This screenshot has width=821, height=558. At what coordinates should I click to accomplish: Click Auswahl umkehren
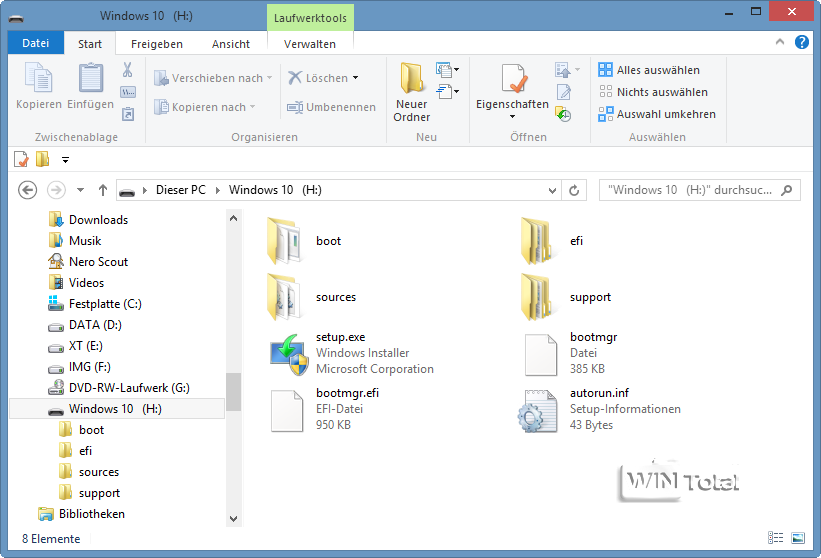657,114
